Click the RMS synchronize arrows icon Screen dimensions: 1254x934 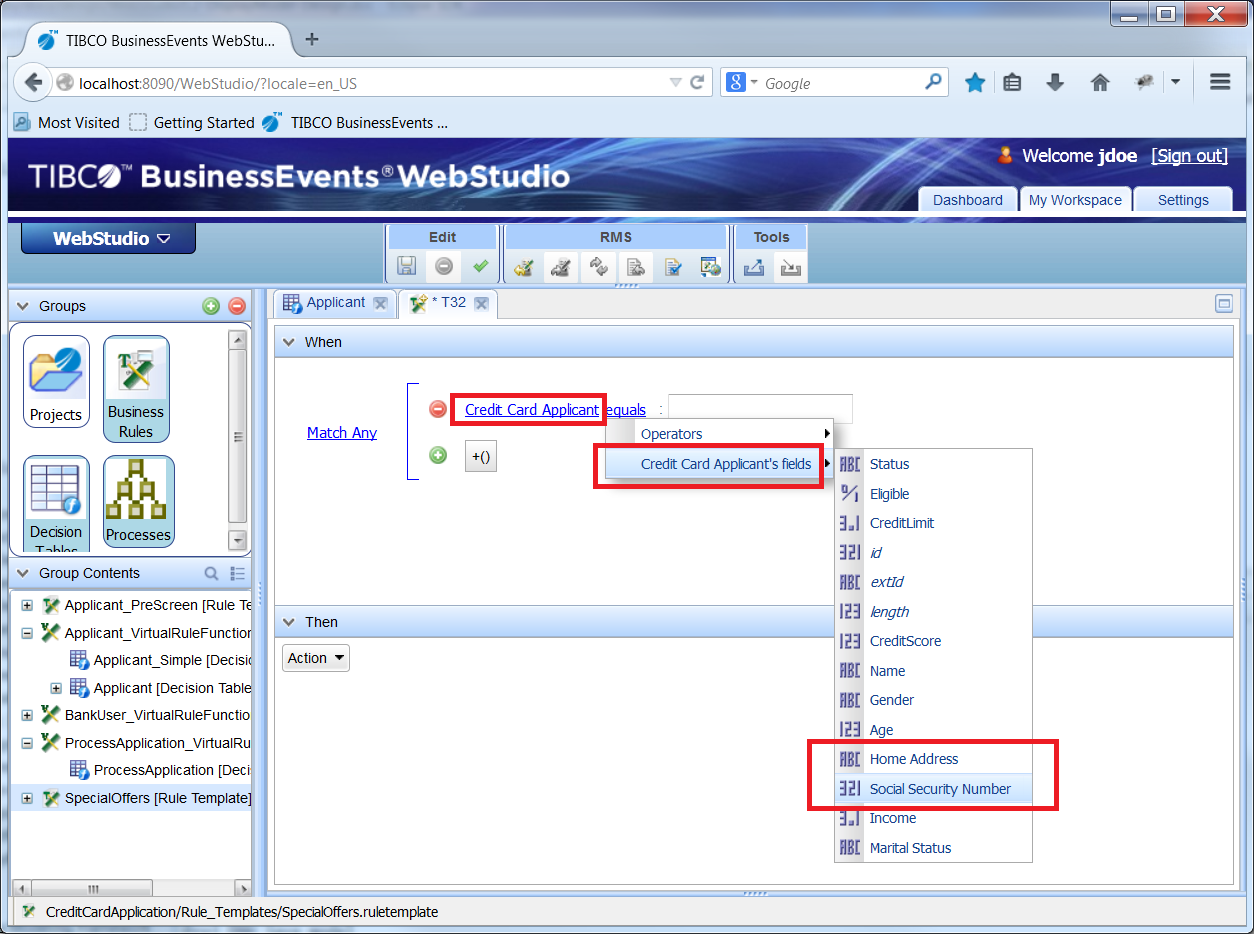[x=598, y=267]
